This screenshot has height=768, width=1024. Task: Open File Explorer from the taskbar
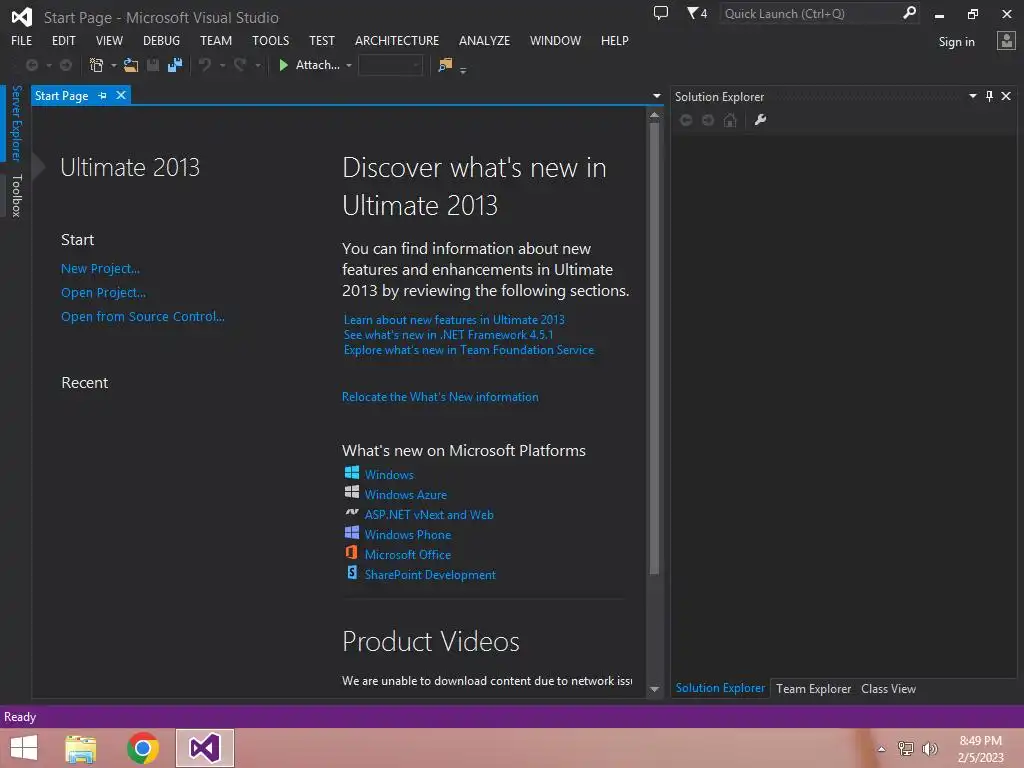(x=81, y=748)
